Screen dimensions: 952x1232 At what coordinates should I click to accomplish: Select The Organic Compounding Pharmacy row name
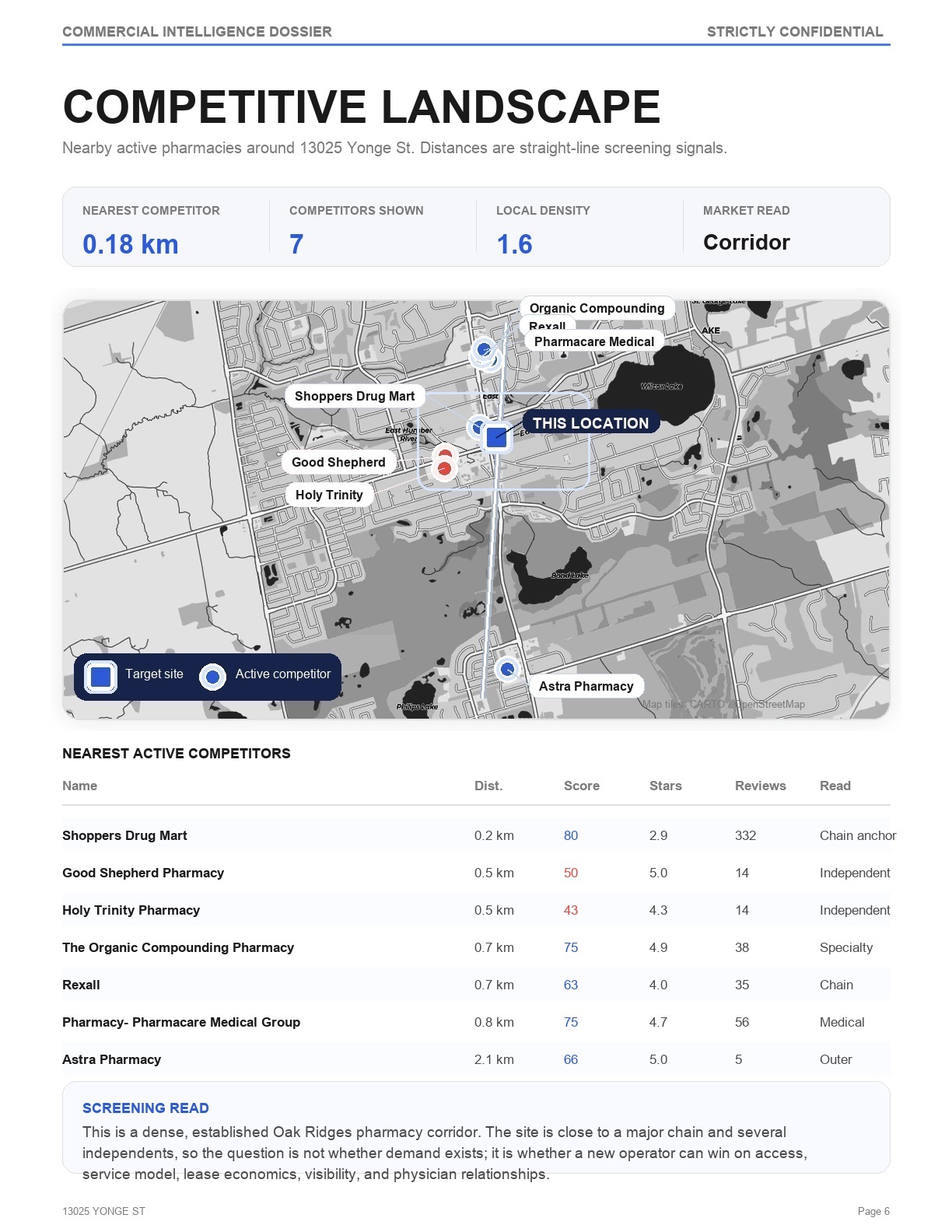178,947
